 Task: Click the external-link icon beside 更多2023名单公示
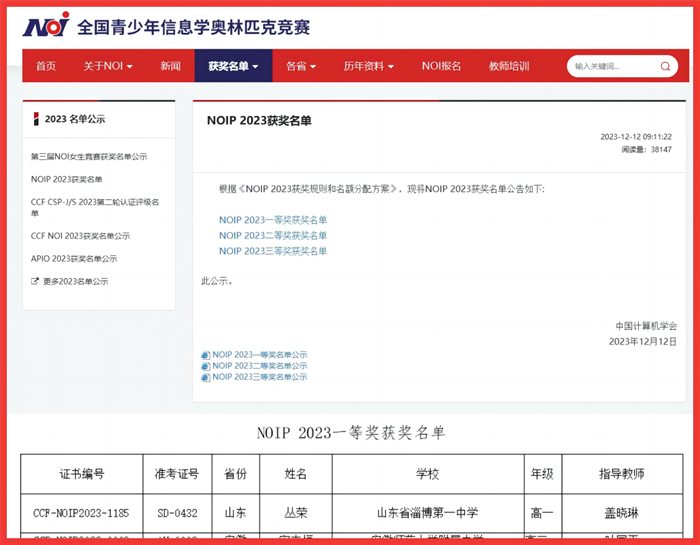pos(35,282)
